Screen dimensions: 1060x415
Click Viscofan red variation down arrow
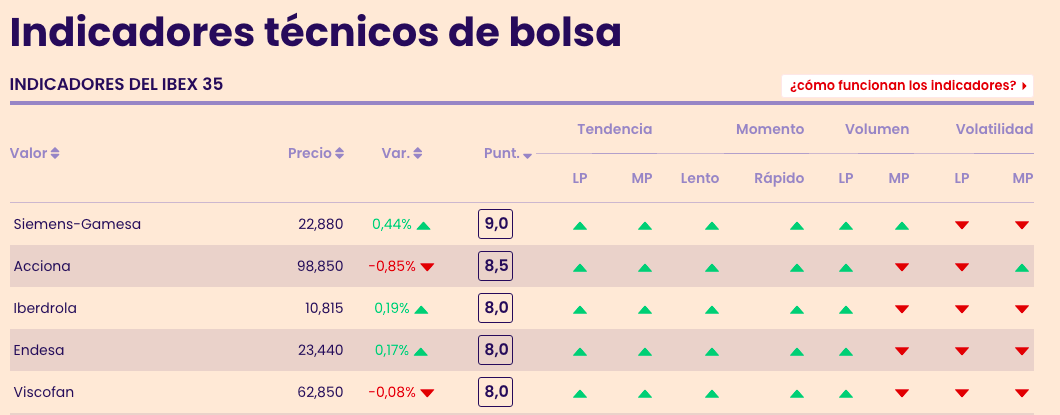(427, 393)
